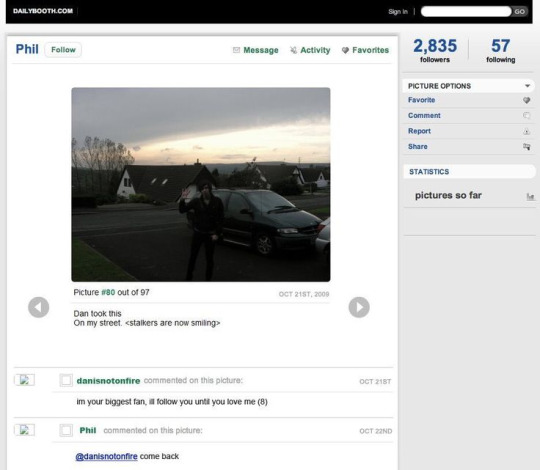Click danisnotonfire's broken avatar image
This screenshot has height=470, width=540.
pyautogui.click(x=24, y=380)
